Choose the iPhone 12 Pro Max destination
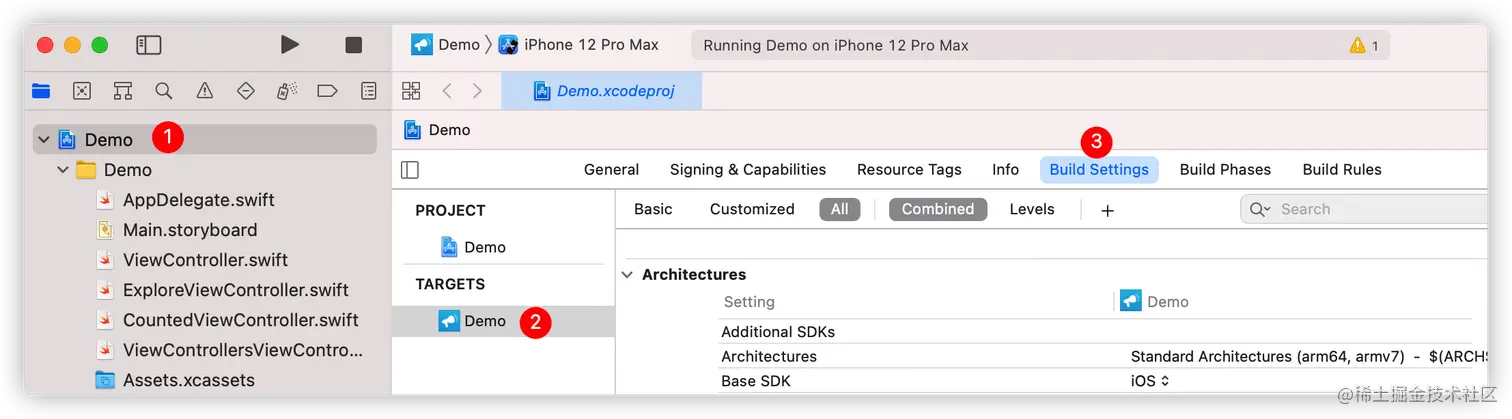 coord(578,44)
